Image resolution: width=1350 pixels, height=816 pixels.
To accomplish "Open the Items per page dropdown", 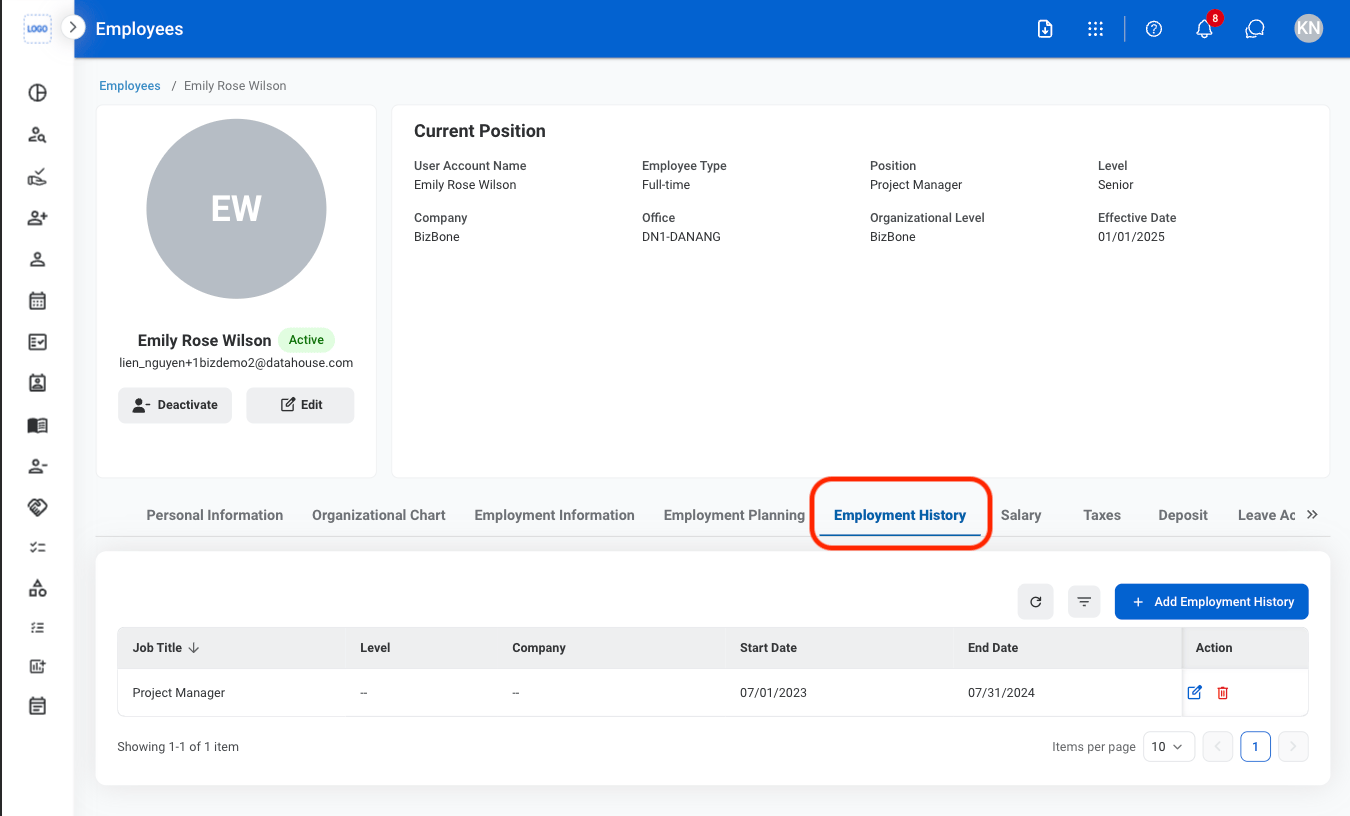I will 1168,746.
